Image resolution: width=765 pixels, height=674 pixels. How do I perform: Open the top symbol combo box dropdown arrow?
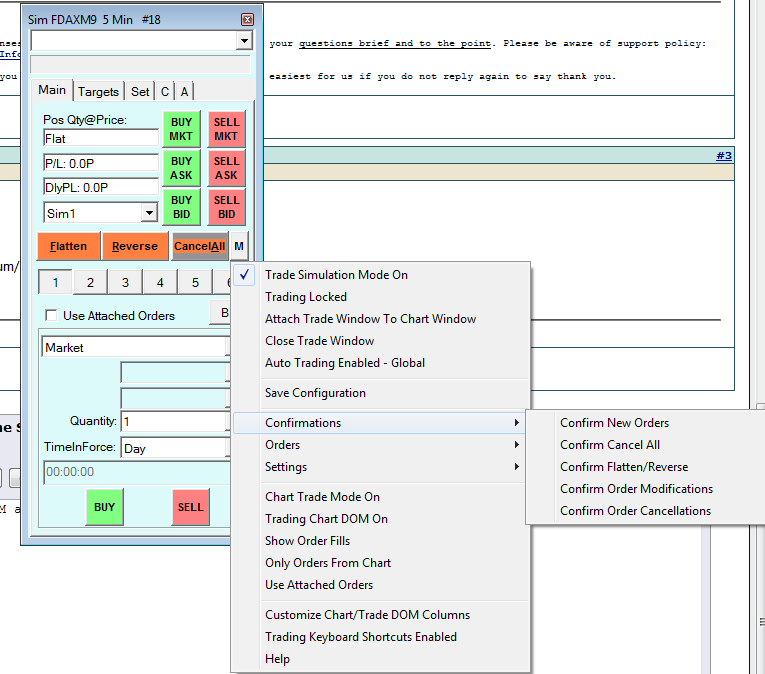click(244, 41)
